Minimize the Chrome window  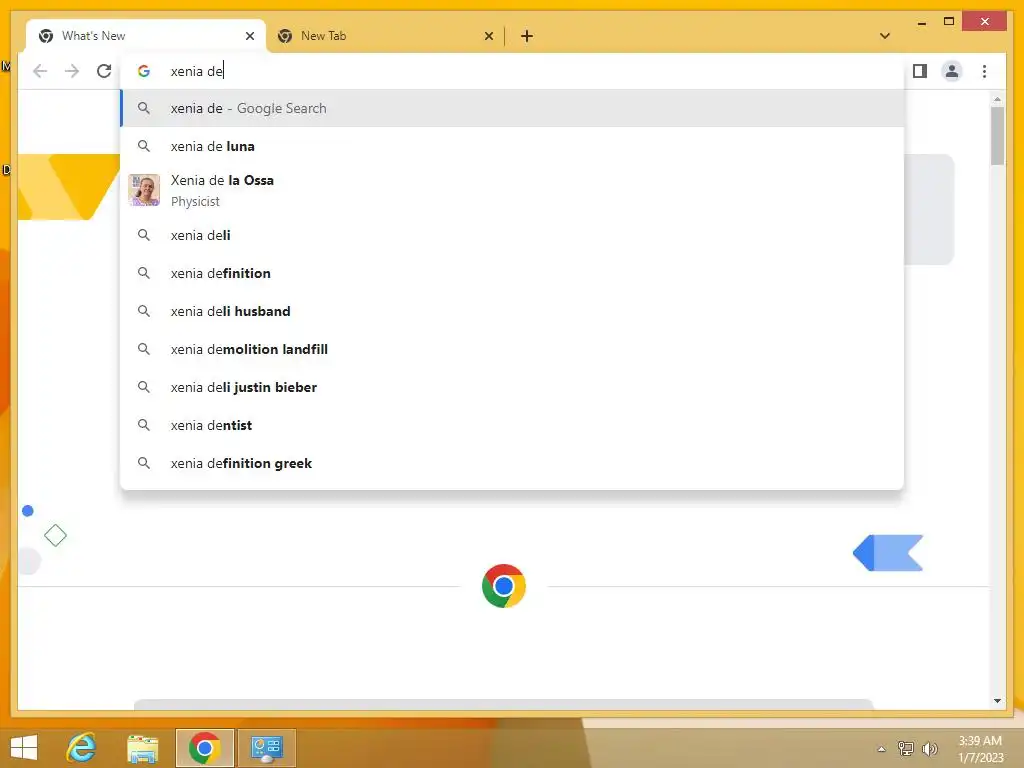(921, 22)
